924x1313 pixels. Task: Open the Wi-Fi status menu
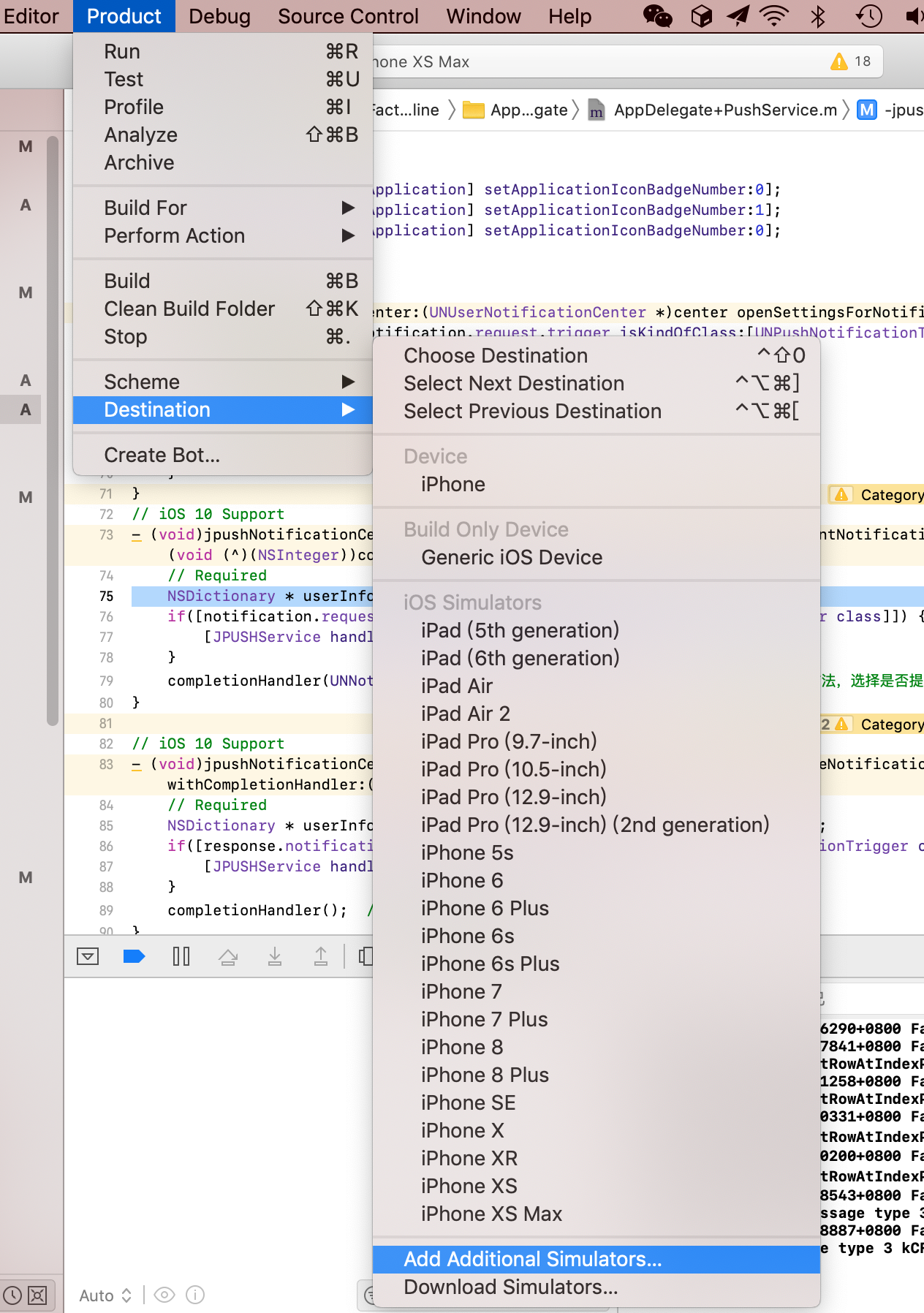tap(774, 16)
